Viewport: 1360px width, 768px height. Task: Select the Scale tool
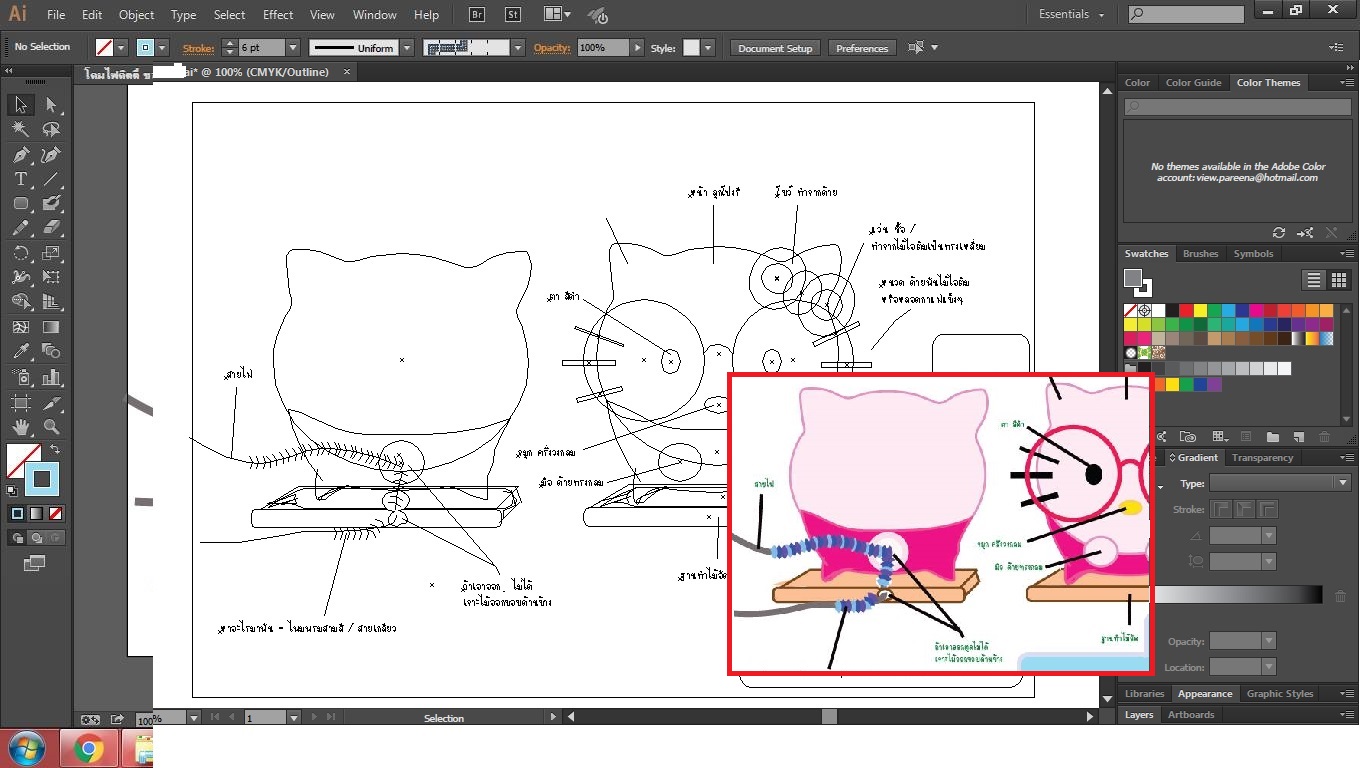(51, 253)
